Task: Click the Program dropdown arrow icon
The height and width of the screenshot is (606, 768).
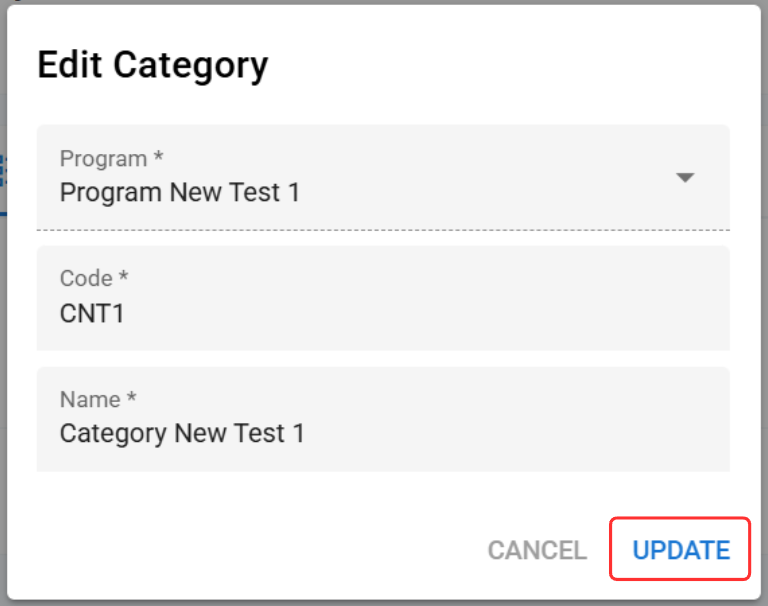Action: click(x=685, y=178)
